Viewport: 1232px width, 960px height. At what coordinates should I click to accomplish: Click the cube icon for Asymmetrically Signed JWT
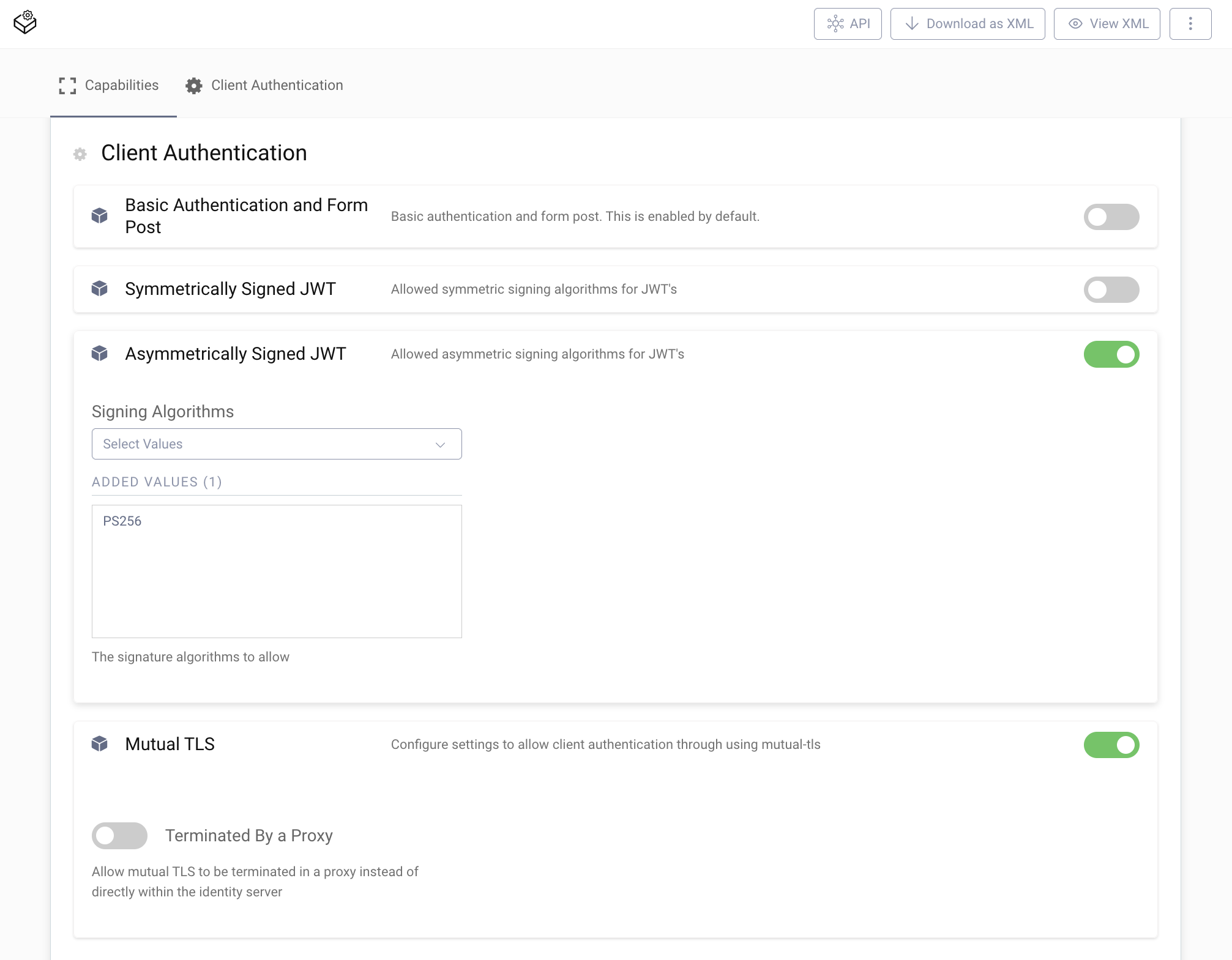100,353
